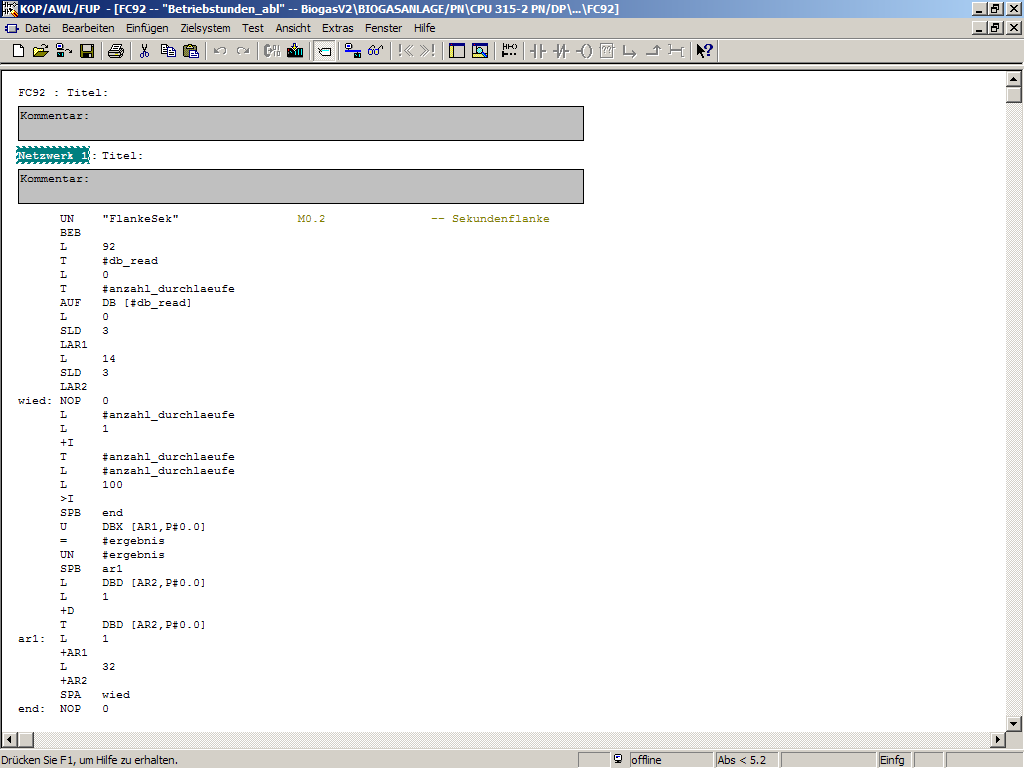Open the Extras menu
The height and width of the screenshot is (768, 1024).
(x=338, y=28)
